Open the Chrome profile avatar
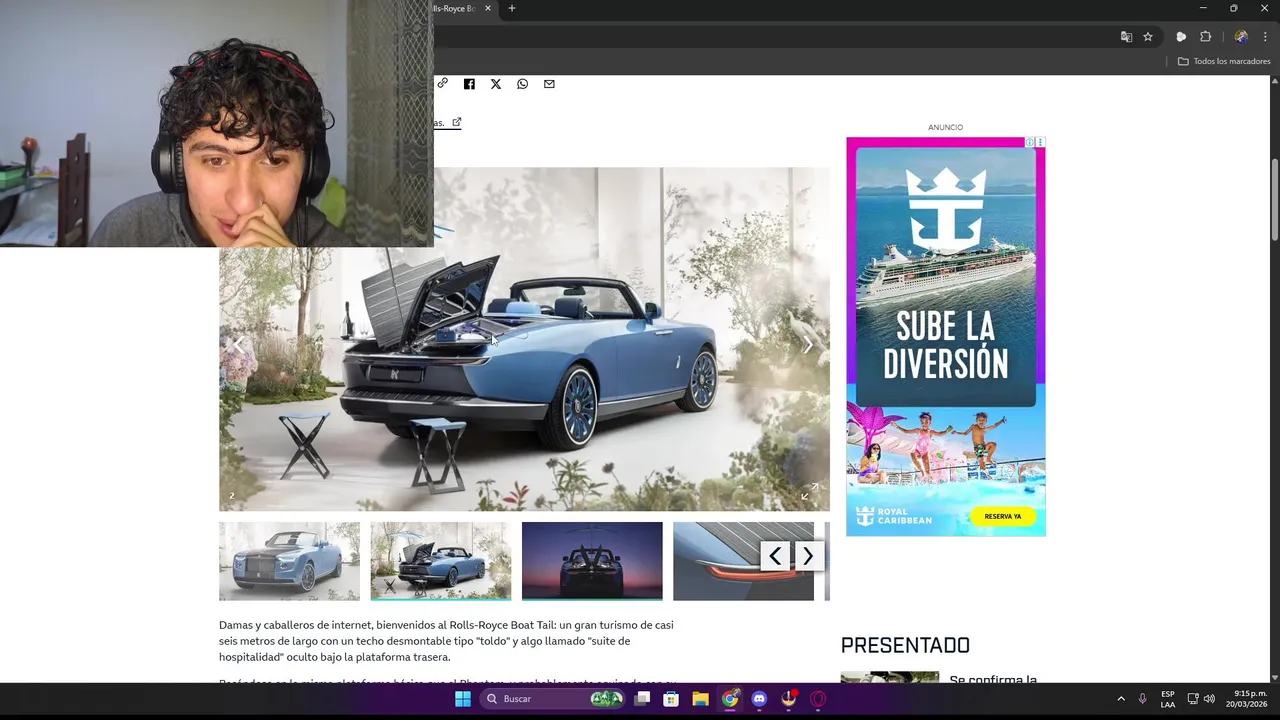This screenshot has height=720, width=1280. click(x=1241, y=37)
